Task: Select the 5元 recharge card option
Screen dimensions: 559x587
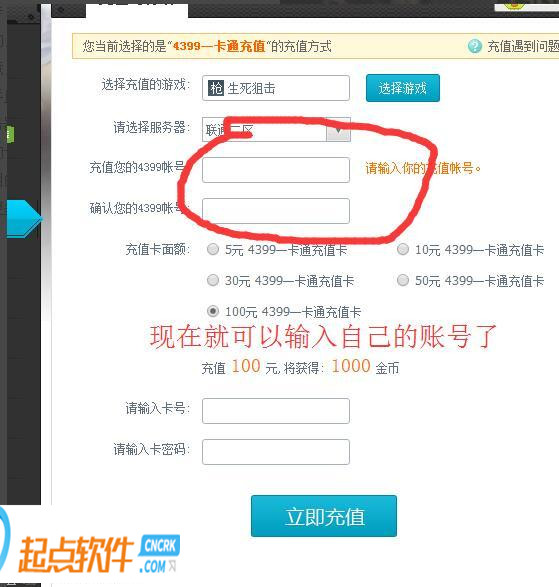Action: (213, 249)
